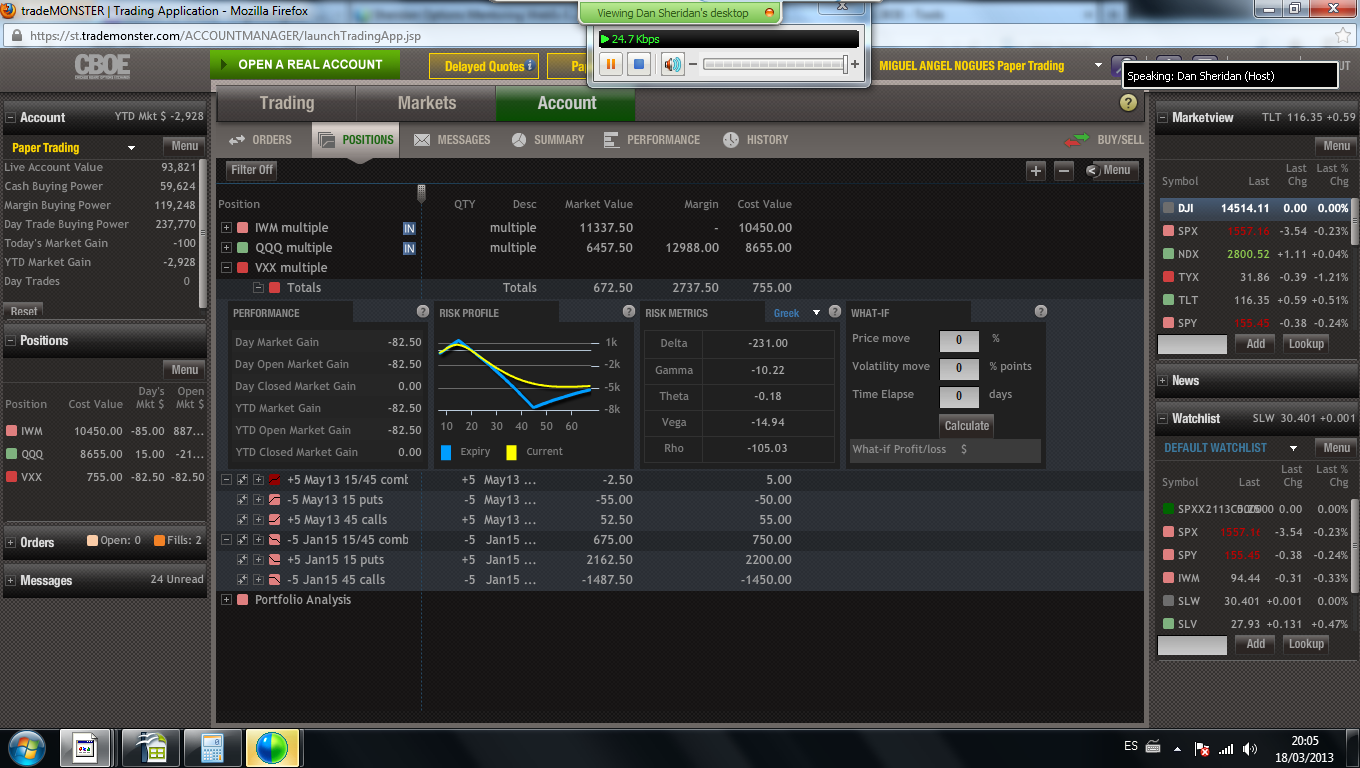This screenshot has width=1360, height=768.
Task: Click the browser address bar URL
Action: 225,35
